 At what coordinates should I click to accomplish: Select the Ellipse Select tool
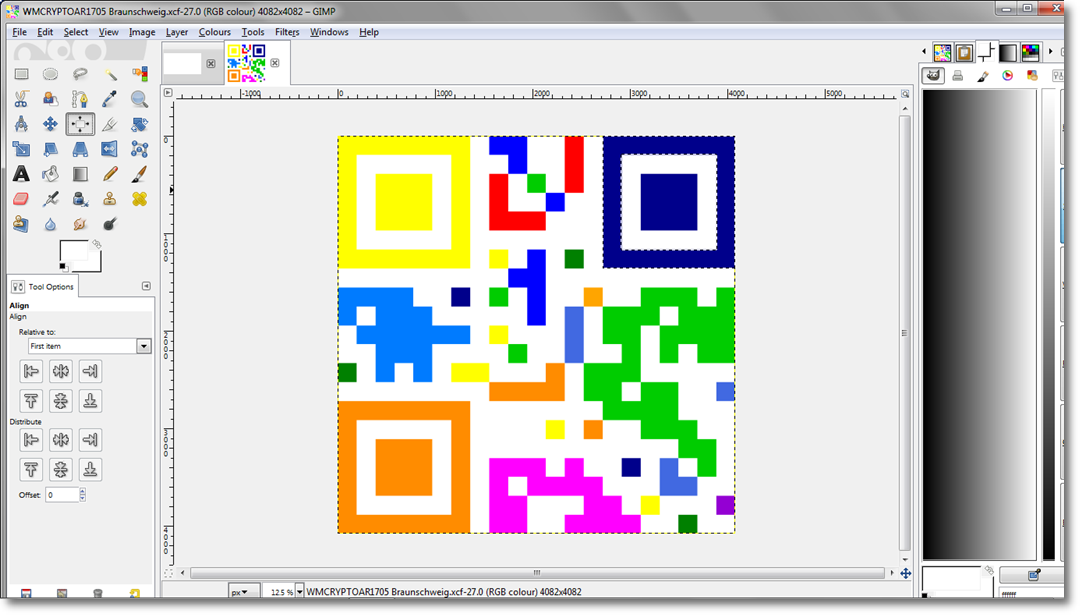[50, 74]
